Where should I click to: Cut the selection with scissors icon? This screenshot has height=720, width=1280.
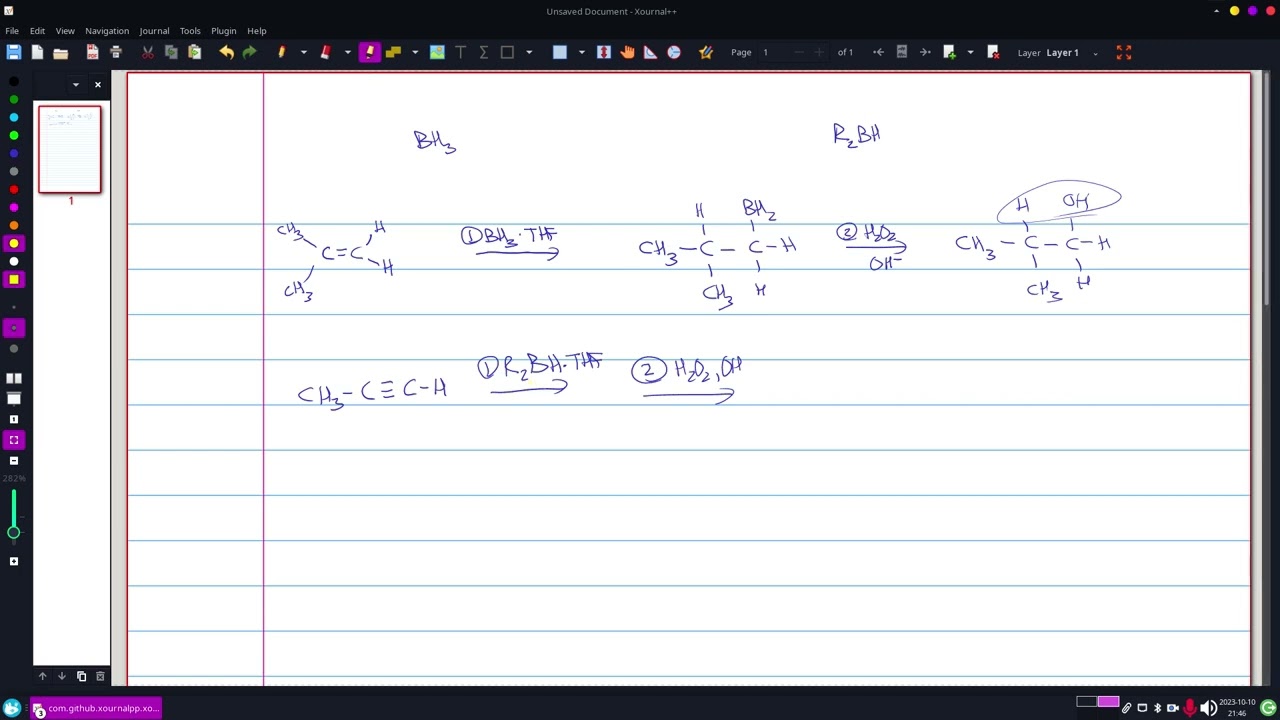pos(148,52)
